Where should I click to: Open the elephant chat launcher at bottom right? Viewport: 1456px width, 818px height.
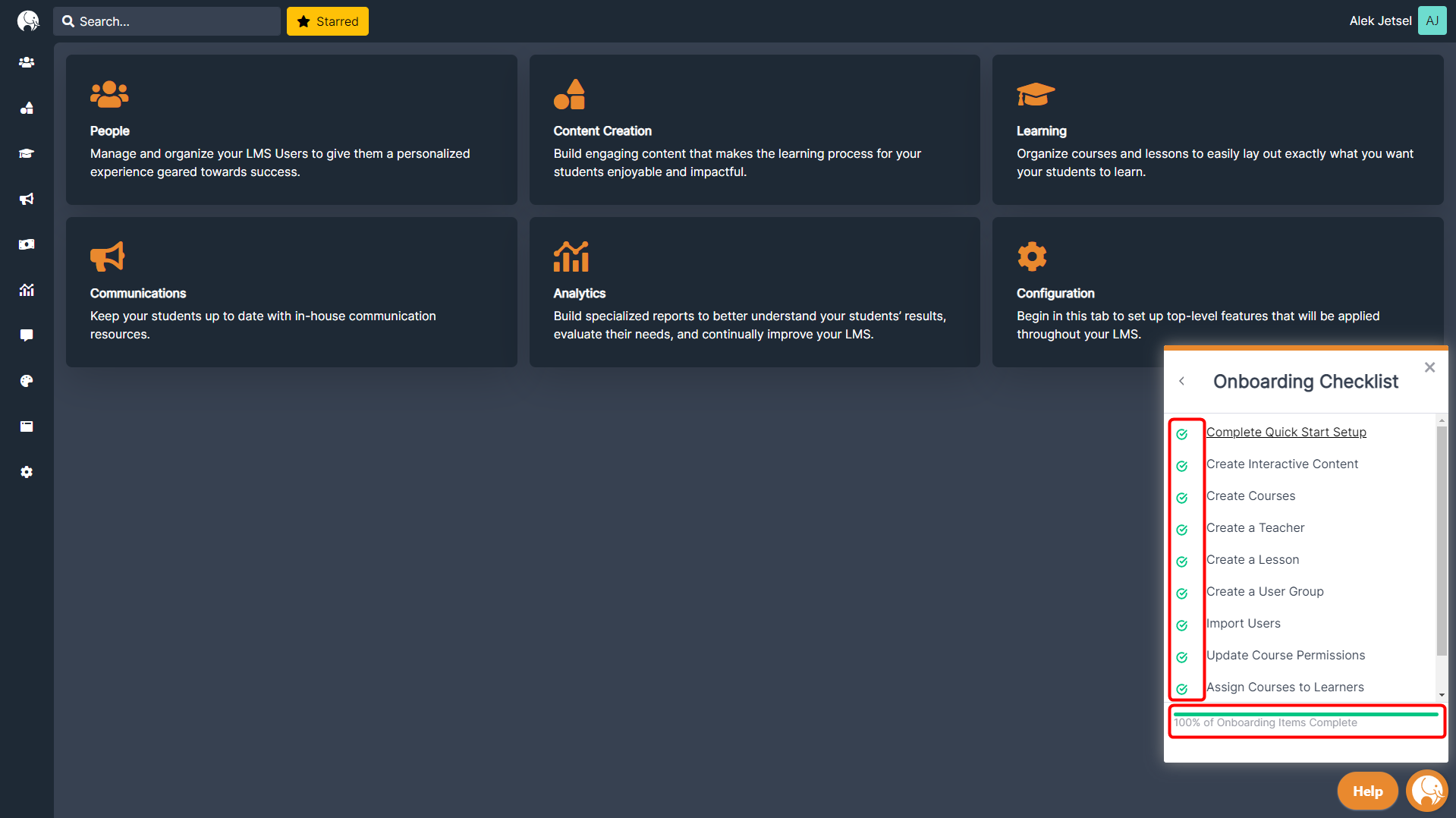pos(1426,791)
